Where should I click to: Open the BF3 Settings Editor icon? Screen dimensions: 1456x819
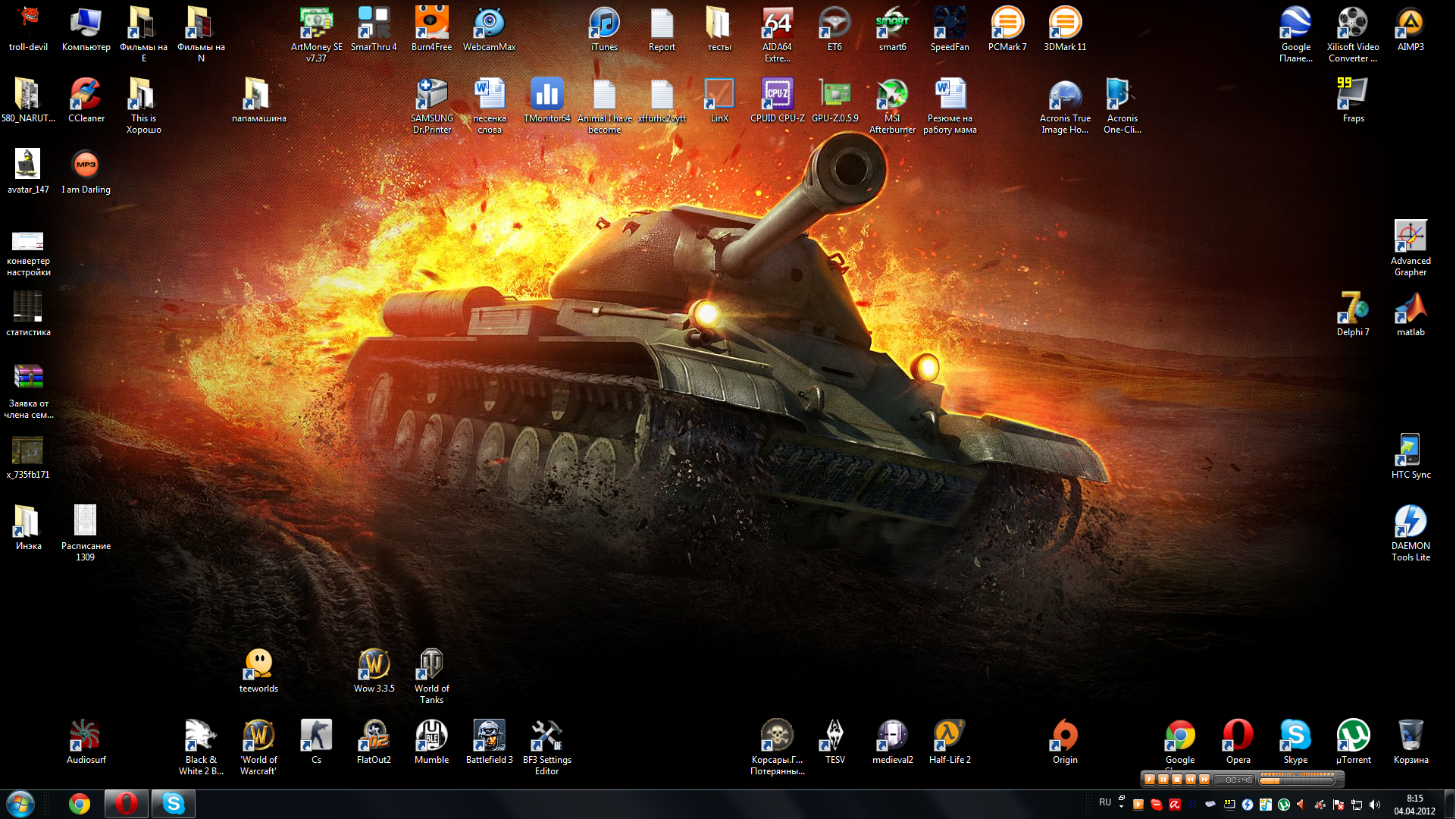(x=546, y=747)
